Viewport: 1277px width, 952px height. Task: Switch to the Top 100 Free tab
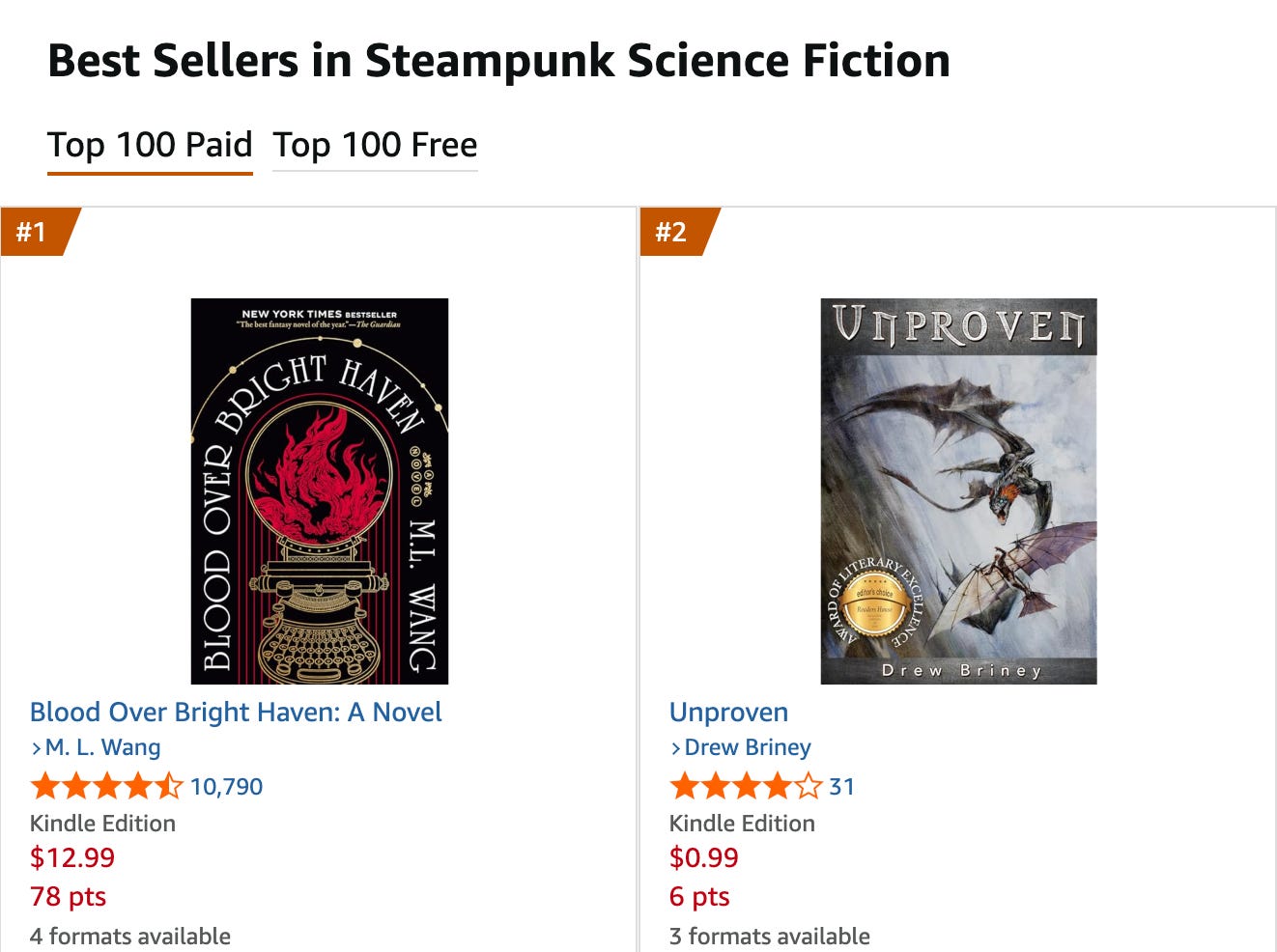[x=375, y=145]
